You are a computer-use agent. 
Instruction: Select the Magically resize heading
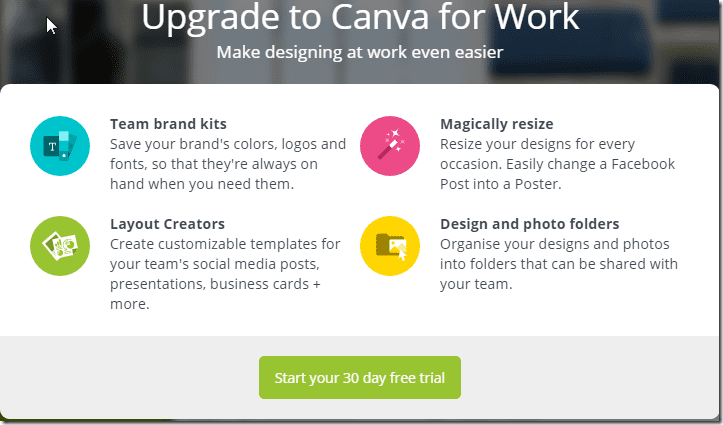pos(497,124)
